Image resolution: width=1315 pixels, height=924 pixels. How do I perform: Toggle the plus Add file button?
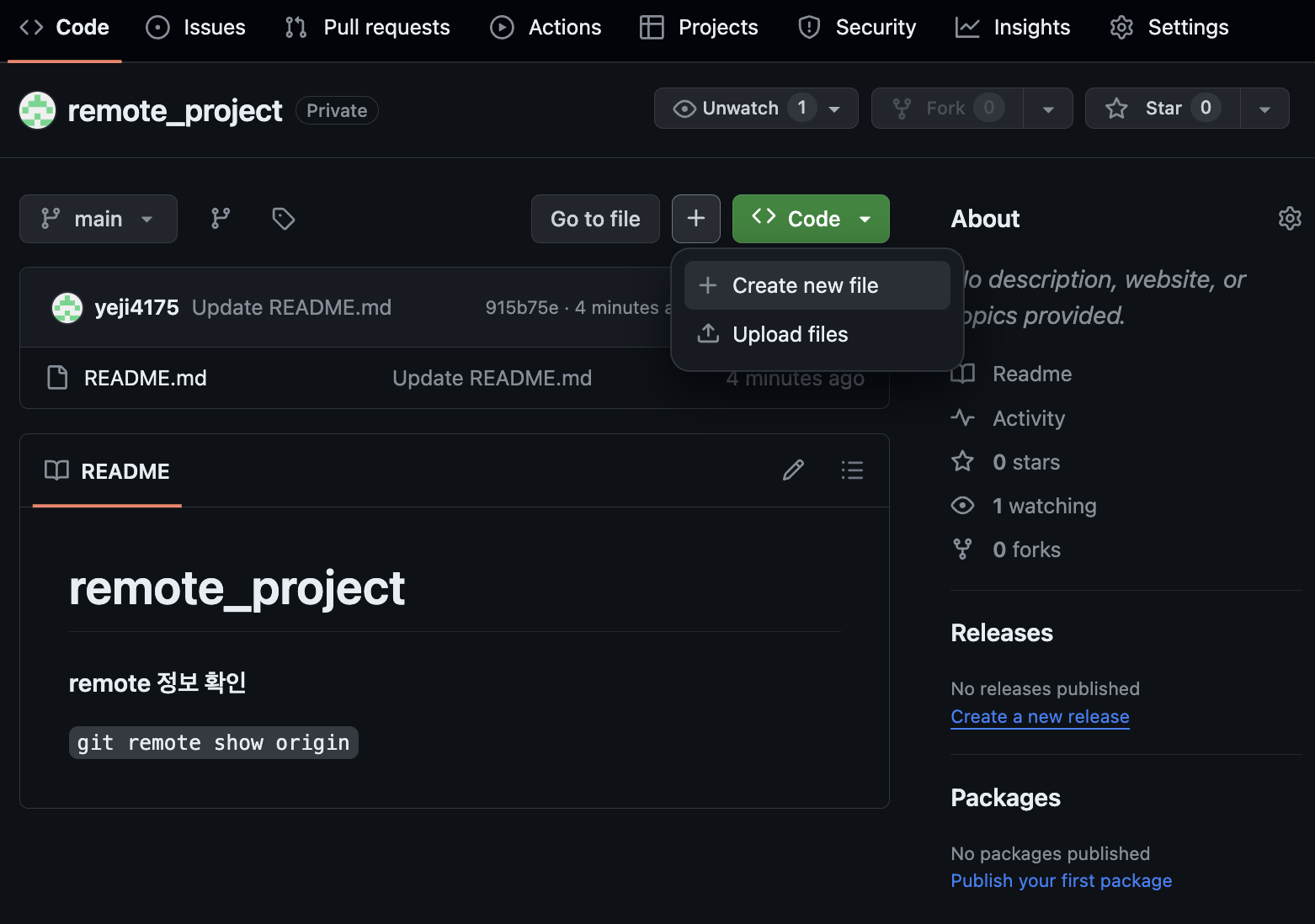click(696, 219)
